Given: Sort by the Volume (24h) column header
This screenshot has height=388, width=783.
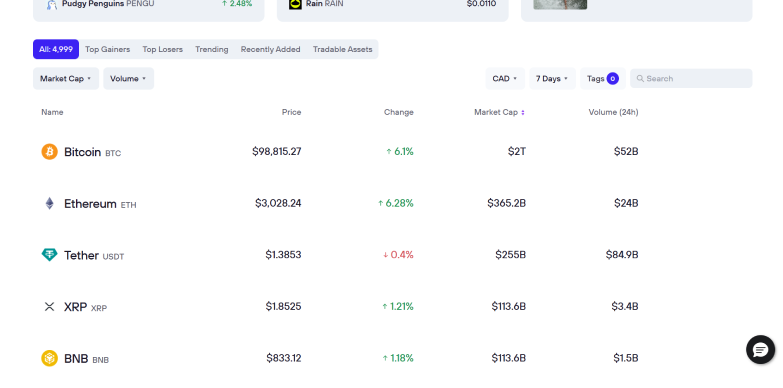Looking at the screenshot, I should pos(613,112).
